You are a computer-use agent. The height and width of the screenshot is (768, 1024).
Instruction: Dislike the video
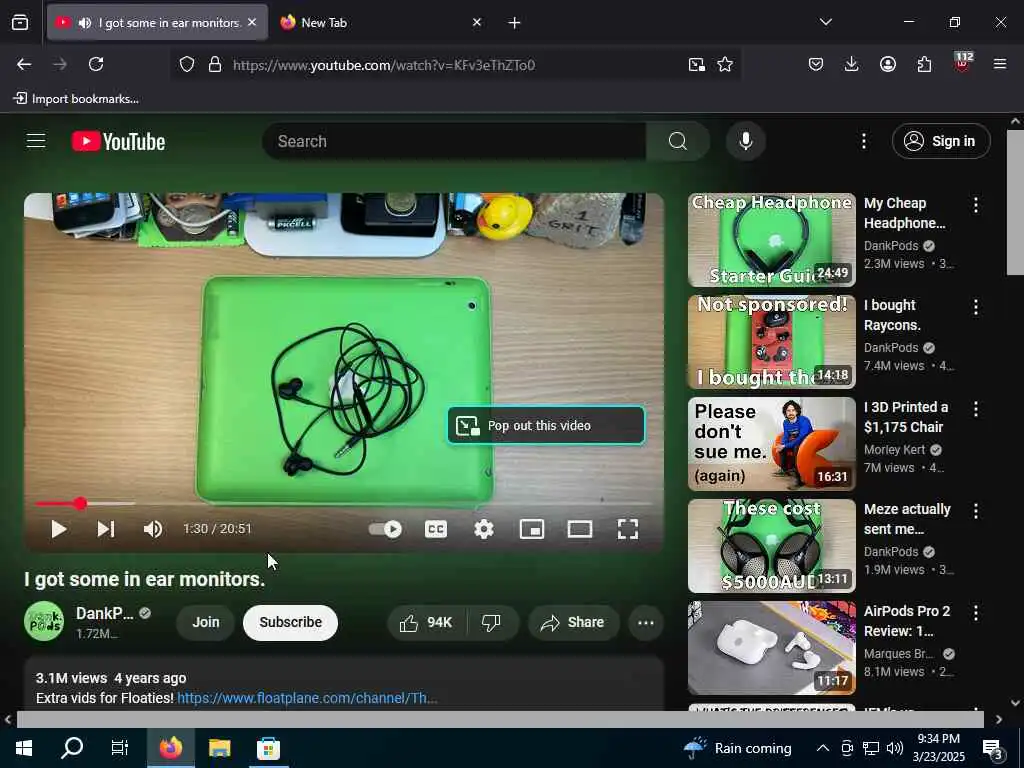(x=492, y=622)
